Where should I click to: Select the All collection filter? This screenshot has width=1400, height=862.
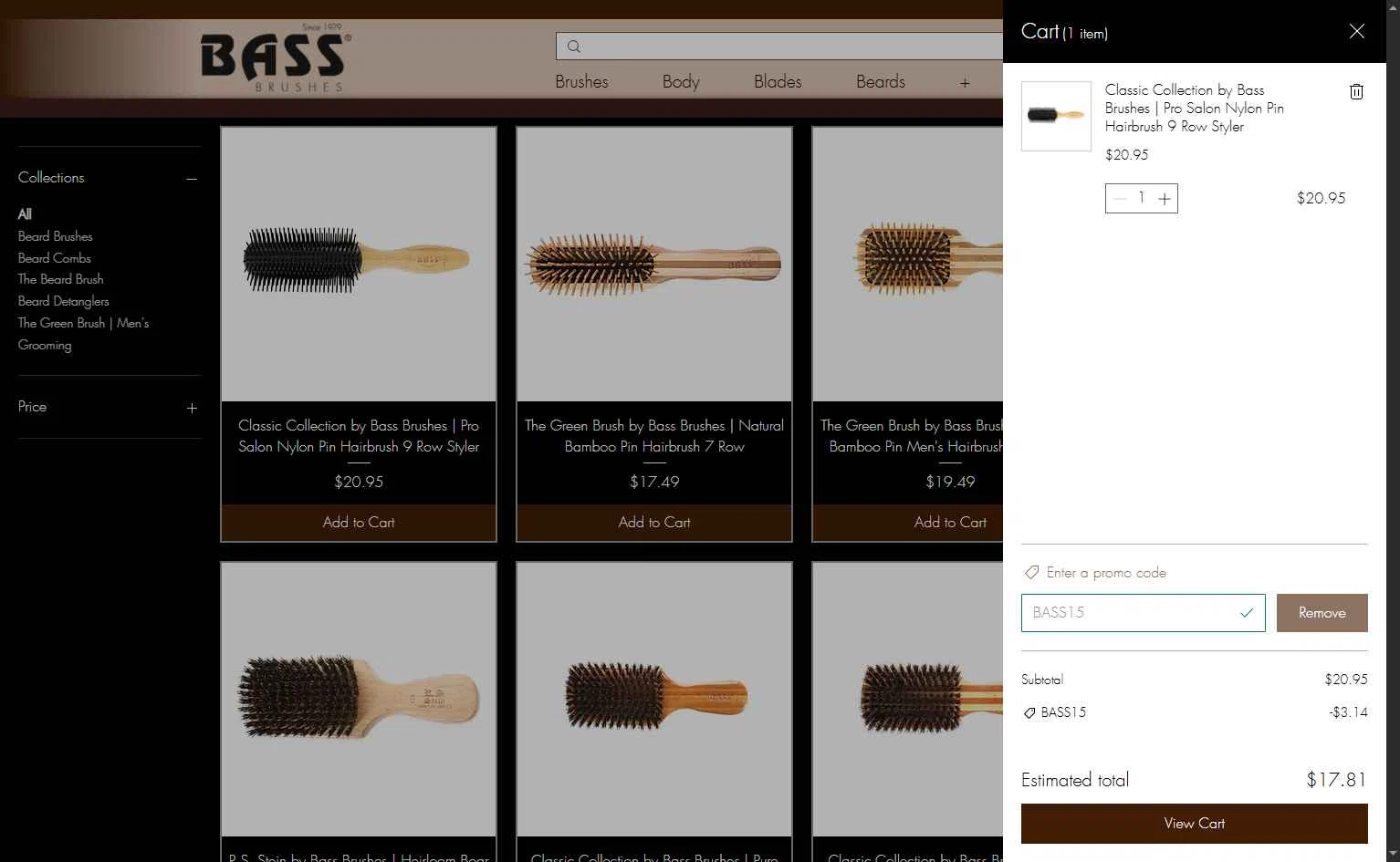(25, 214)
